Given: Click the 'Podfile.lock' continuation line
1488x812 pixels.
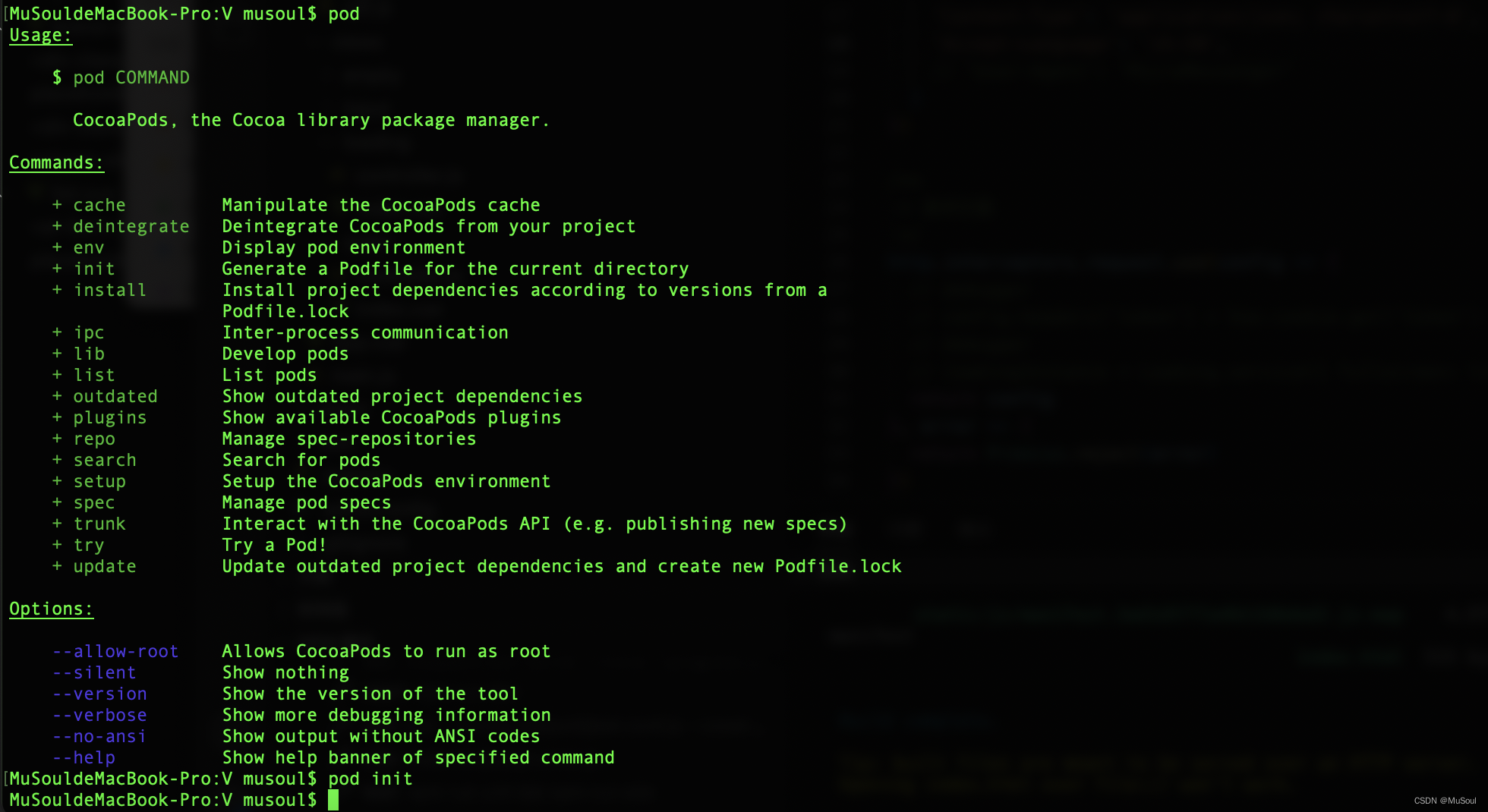Looking at the screenshot, I should [x=285, y=311].
